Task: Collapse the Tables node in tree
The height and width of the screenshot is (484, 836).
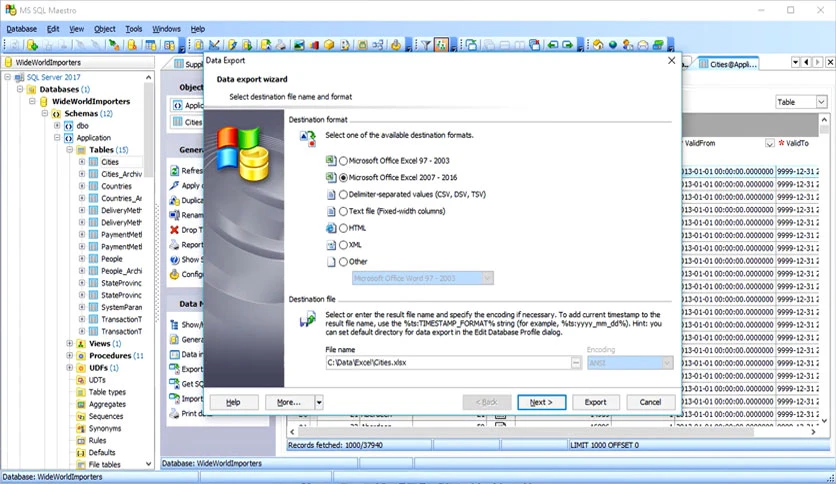Action: (x=69, y=150)
